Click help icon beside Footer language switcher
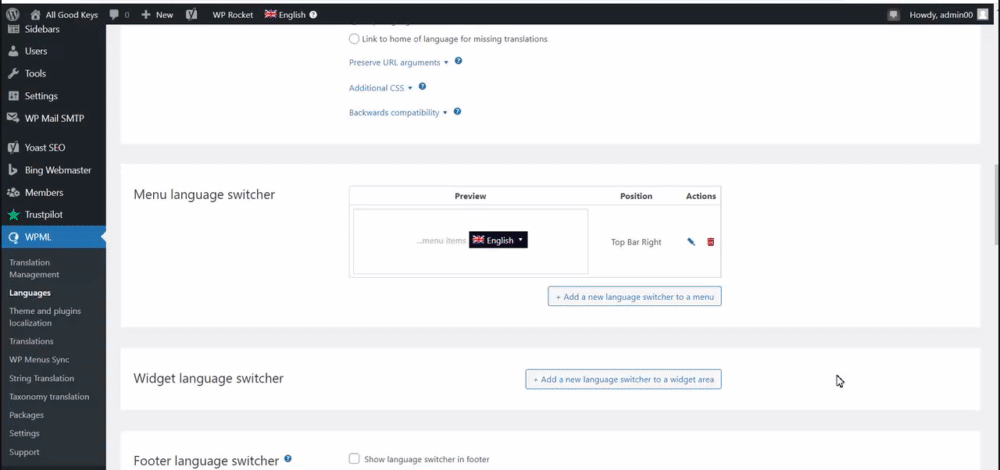 (x=288, y=459)
